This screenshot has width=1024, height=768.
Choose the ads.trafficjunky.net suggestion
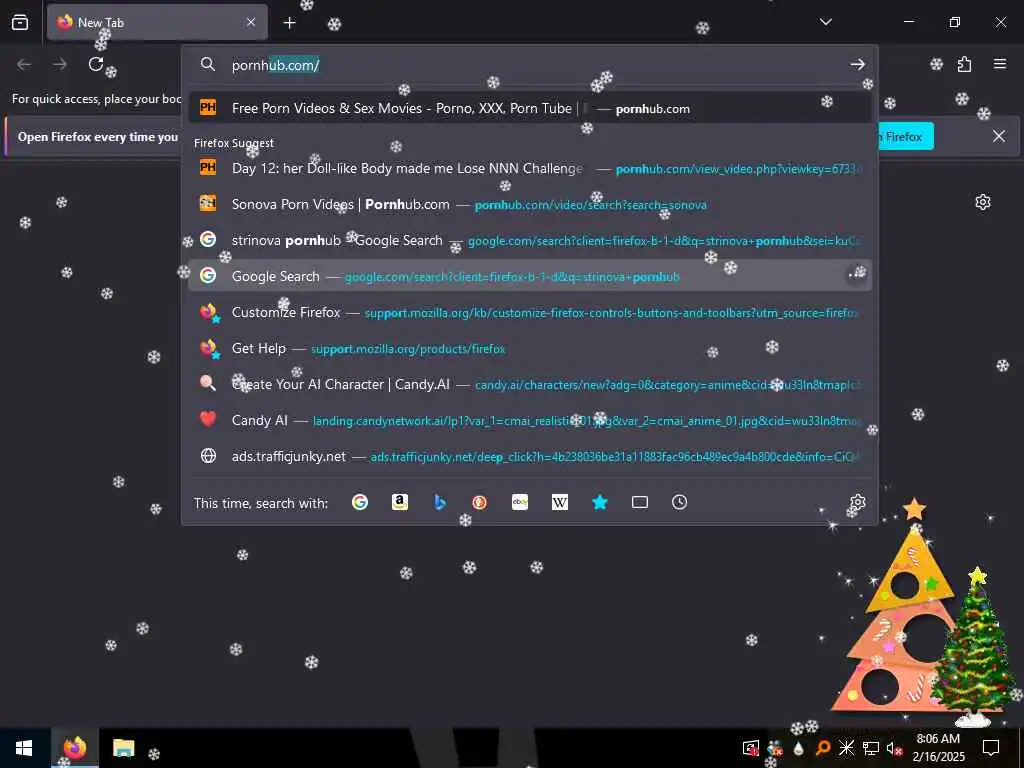(530, 456)
